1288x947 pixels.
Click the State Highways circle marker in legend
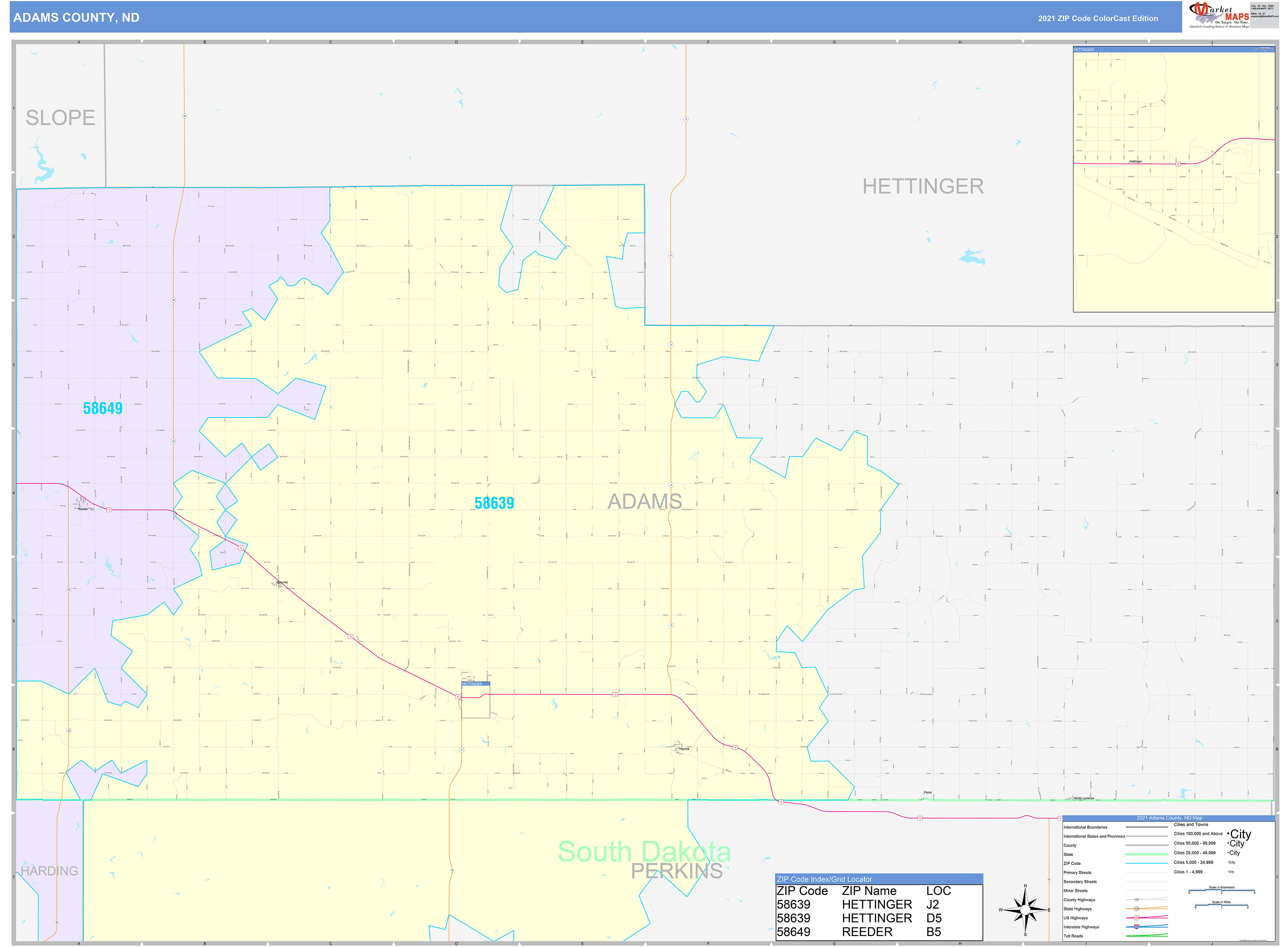click(x=1136, y=909)
